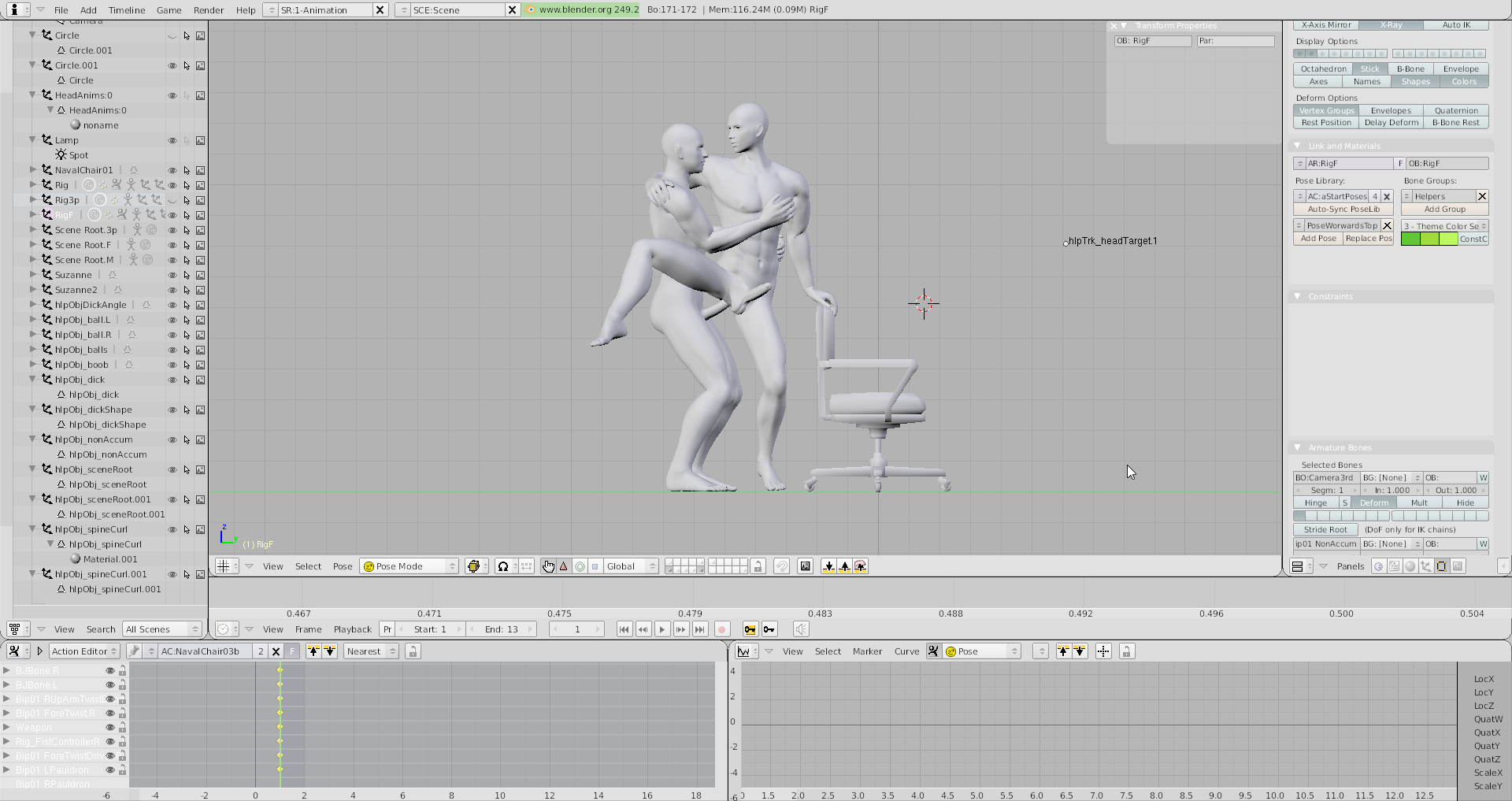Click the audio speaker icon in timeline header

[801, 629]
